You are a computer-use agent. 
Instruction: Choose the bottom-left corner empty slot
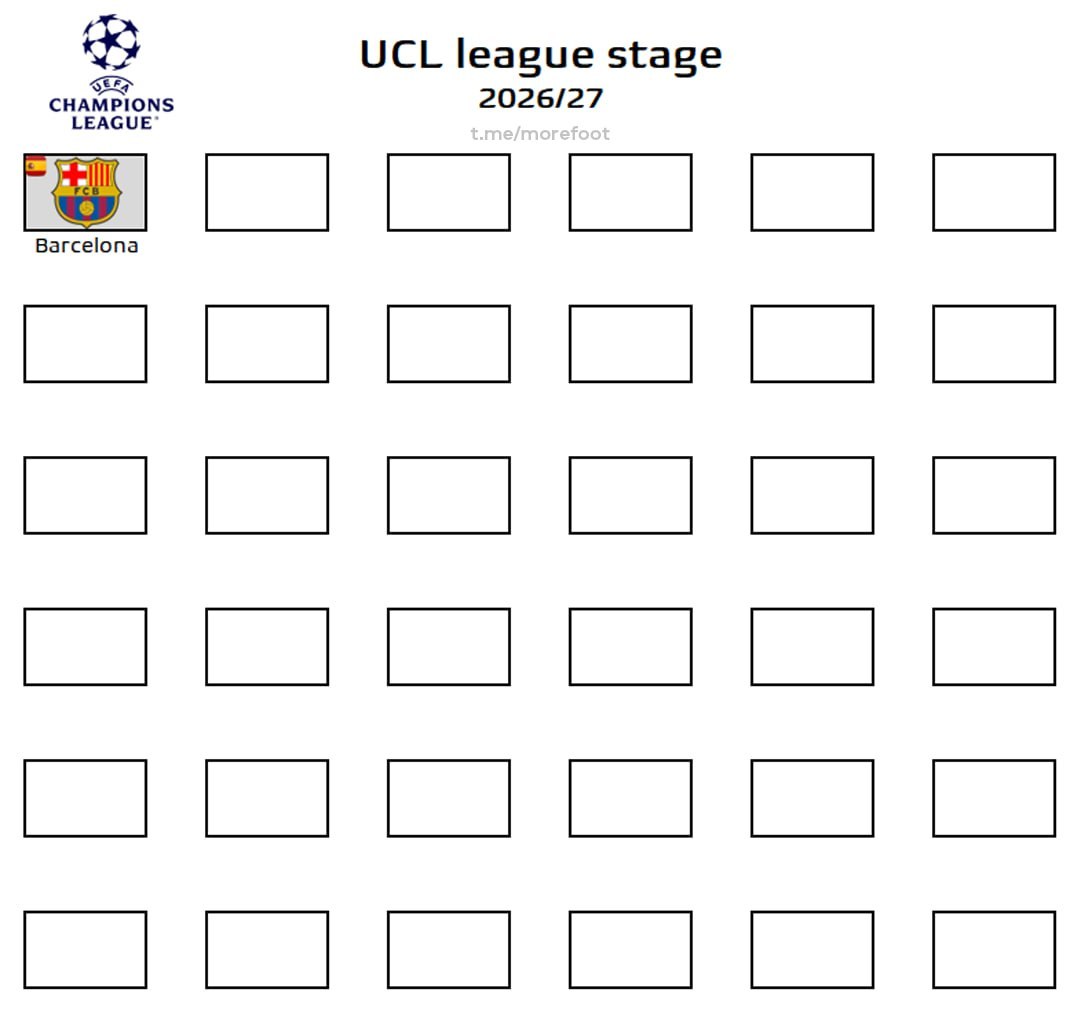tap(85, 949)
